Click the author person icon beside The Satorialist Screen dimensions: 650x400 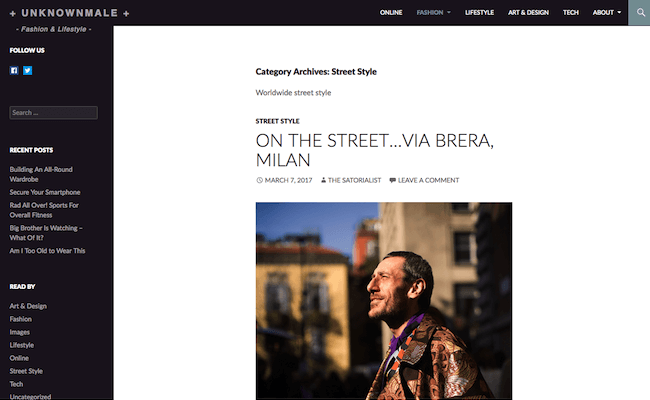click(x=323, y=180)
